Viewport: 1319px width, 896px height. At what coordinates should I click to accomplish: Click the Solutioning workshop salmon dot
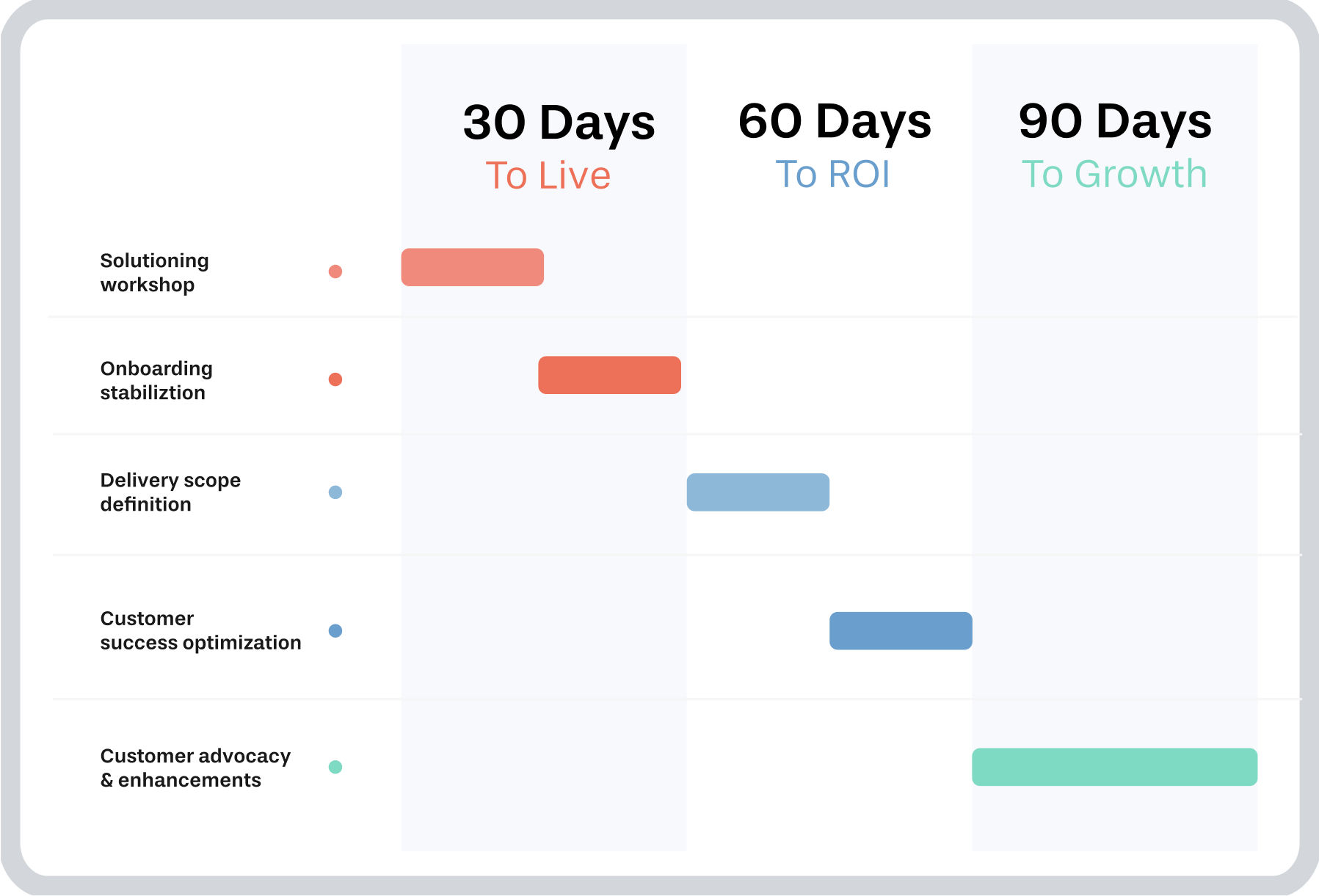[335, 272]
